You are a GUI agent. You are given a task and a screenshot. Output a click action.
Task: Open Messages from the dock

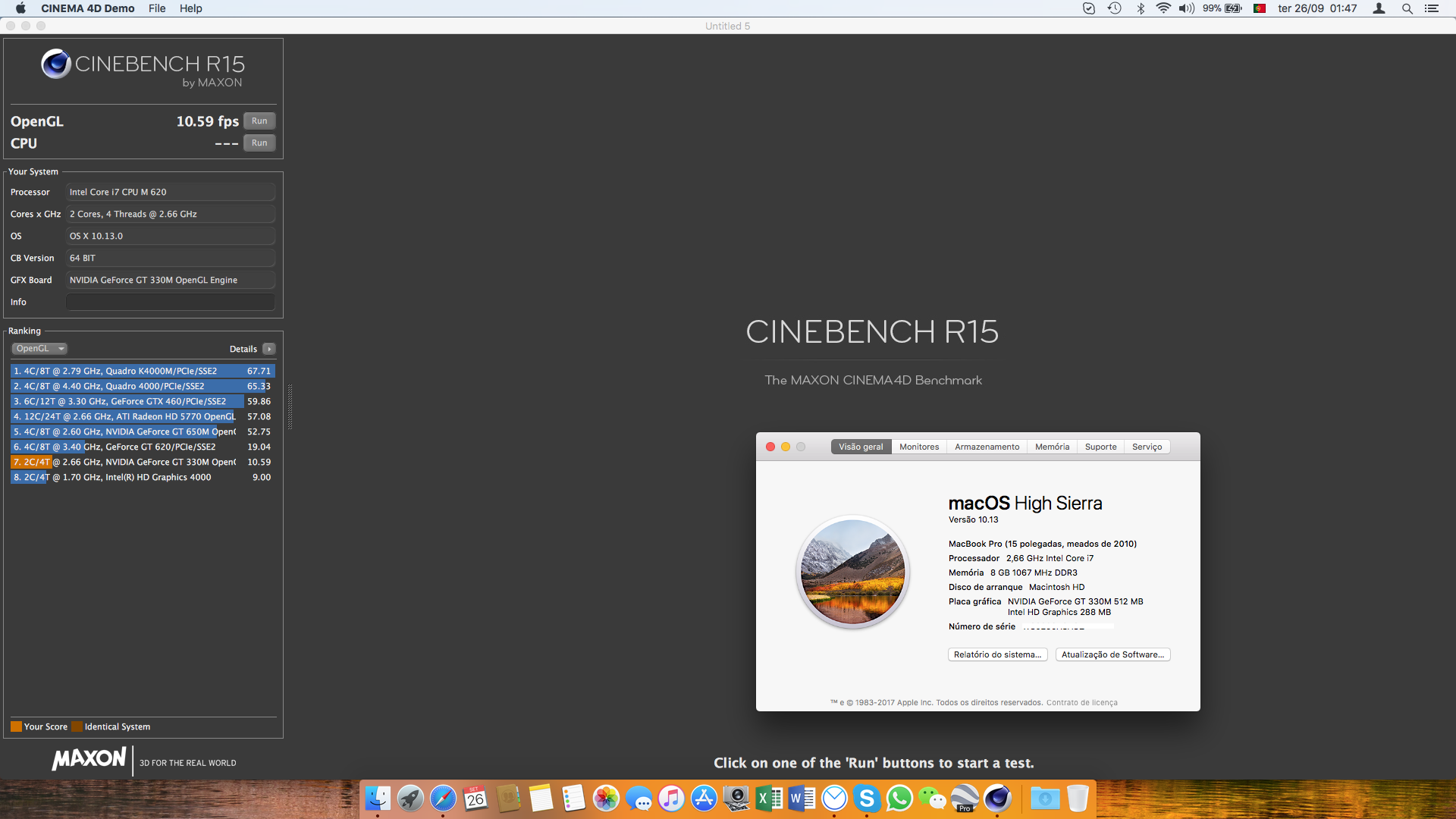tap(639, 798)
